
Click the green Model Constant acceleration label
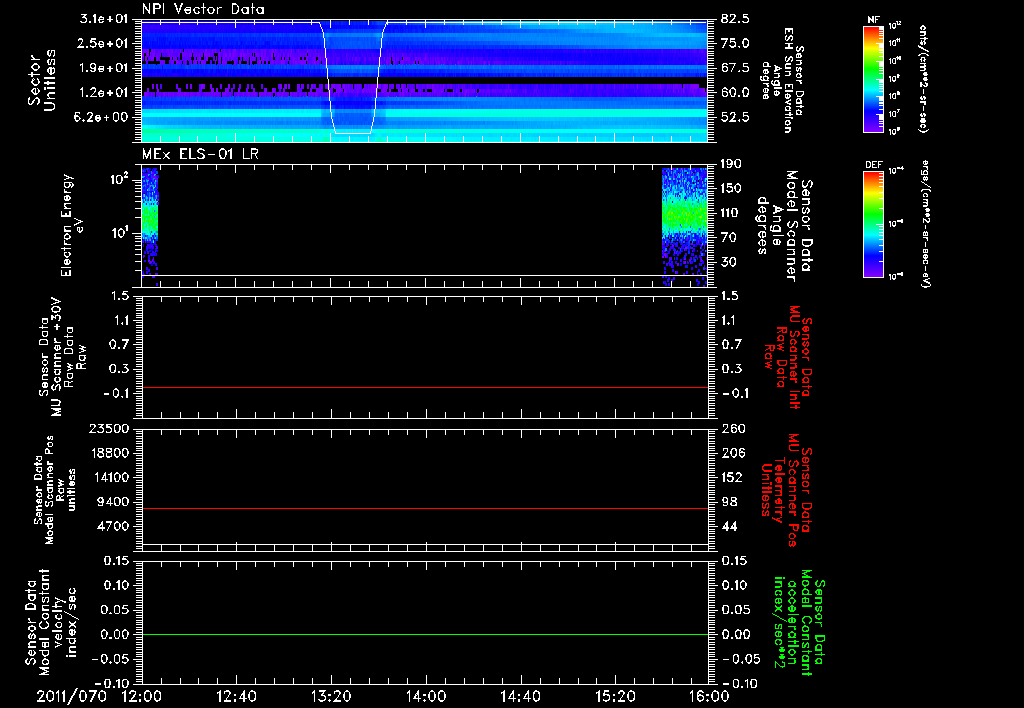click(x=802, y=622)
